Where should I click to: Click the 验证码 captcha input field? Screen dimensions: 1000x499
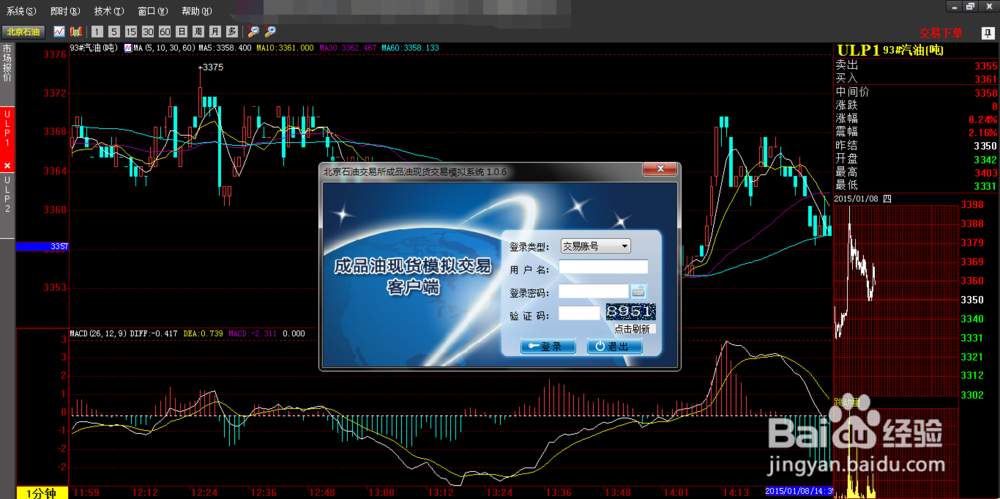coord(579,313)
